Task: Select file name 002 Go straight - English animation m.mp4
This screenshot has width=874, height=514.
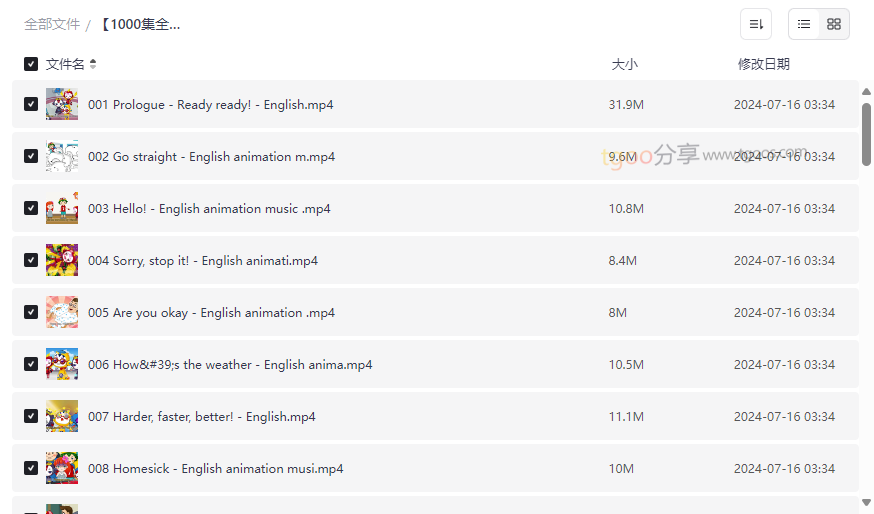Action: tap(211, 157)
